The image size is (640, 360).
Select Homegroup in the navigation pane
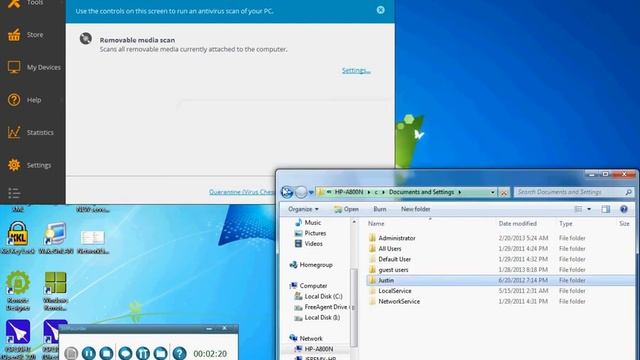point(311,265)
